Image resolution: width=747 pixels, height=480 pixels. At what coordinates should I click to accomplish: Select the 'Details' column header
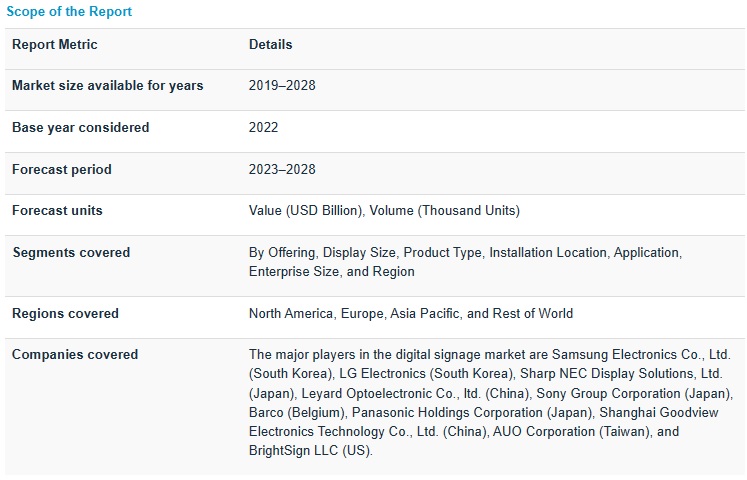(x=271, y=44)
